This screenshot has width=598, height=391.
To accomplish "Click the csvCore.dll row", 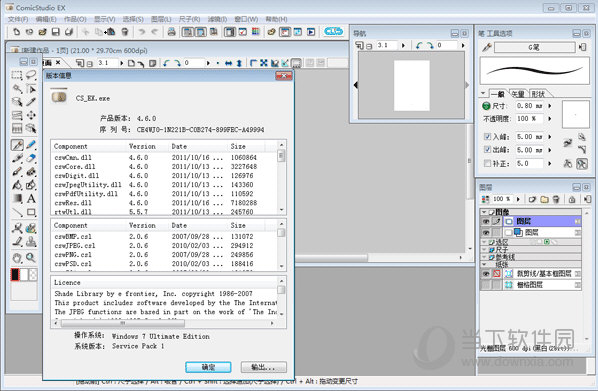I will pos(165,167).
